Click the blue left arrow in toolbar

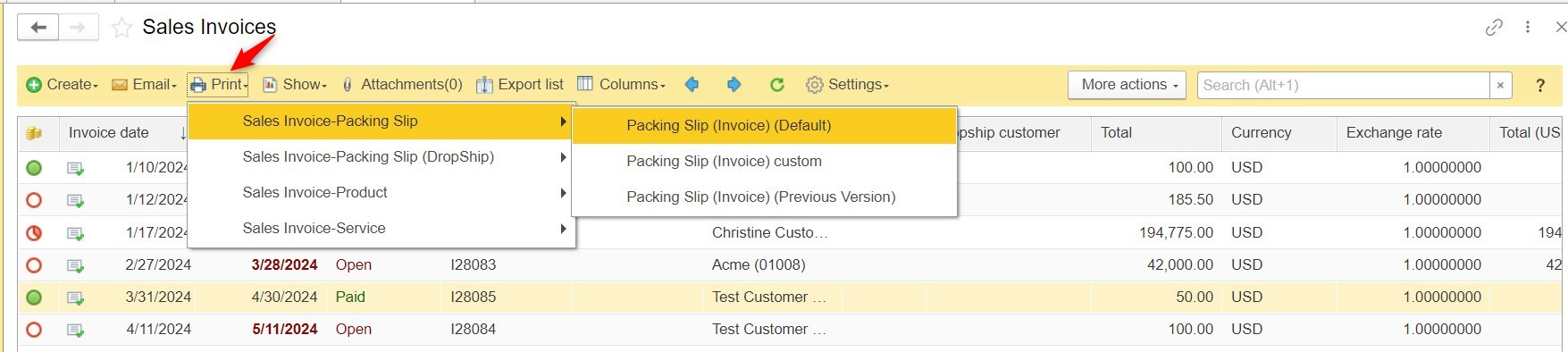(692, 85)
